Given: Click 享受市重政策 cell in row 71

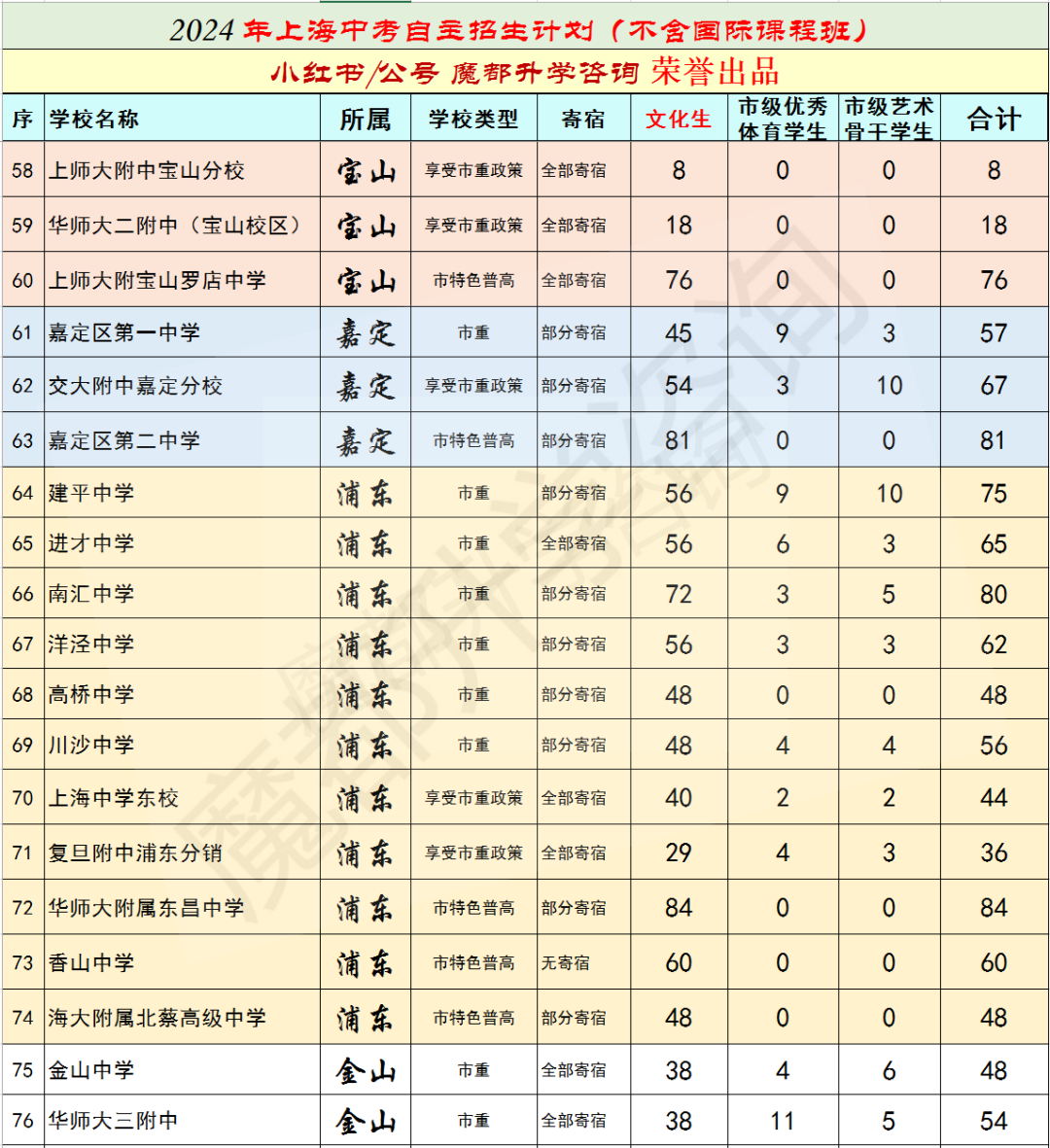Looking at the screenshot, I should coord(473,852).
